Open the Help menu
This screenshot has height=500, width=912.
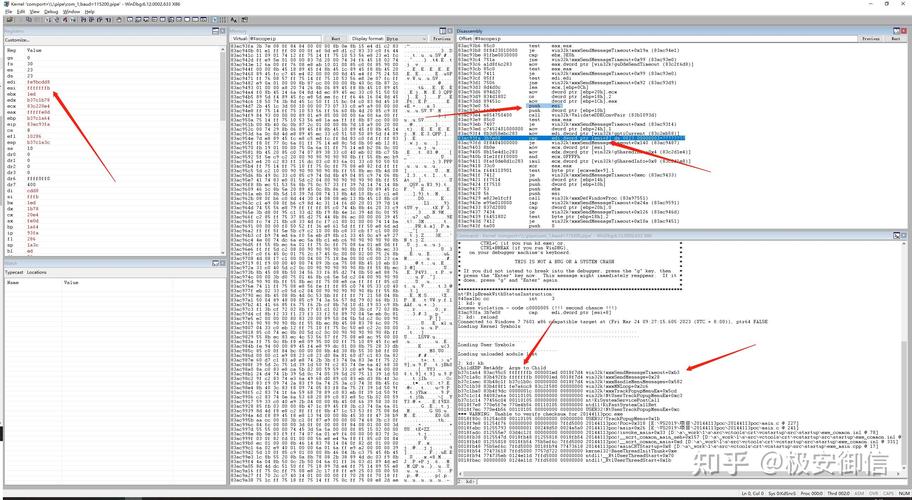(90, 12)
